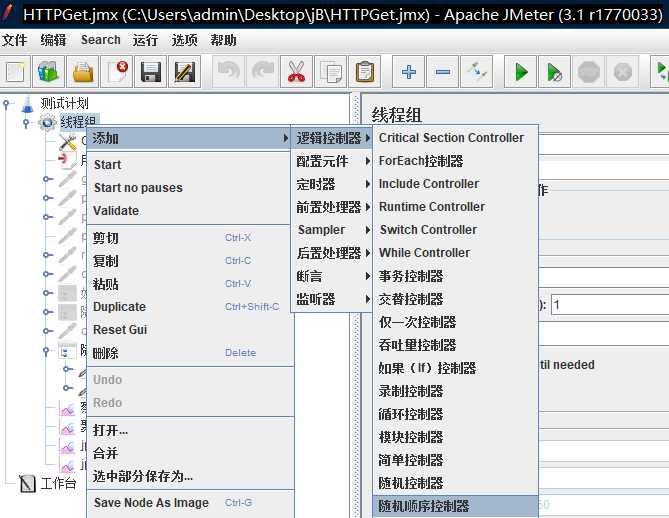Click the Toggle enable/disable icon
Image resolution: width=669 pixels, height=518 pixels.
(477, 72)
